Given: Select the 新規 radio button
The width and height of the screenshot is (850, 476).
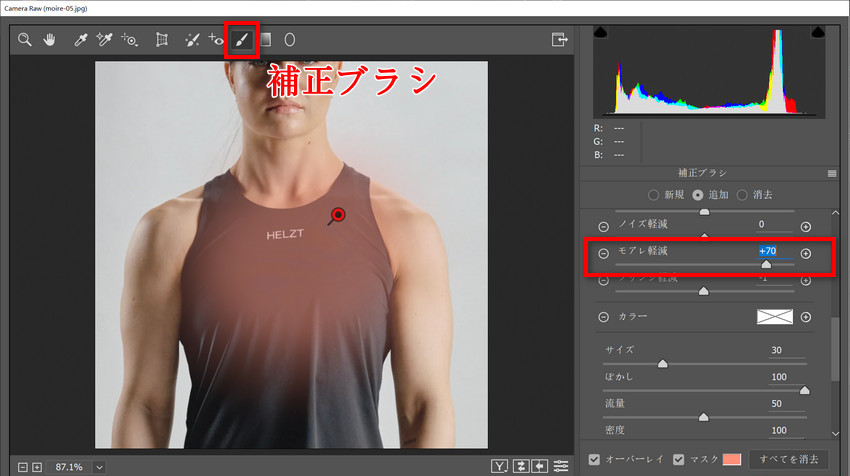Looking at the screenshot, I should pyautogui.click(x=653, y=195).
